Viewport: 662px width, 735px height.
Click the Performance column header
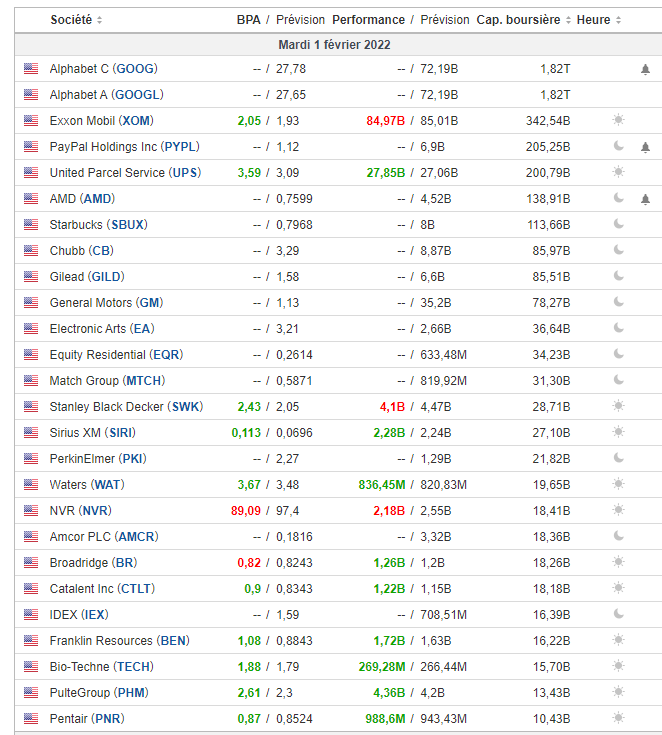[368, 20]
